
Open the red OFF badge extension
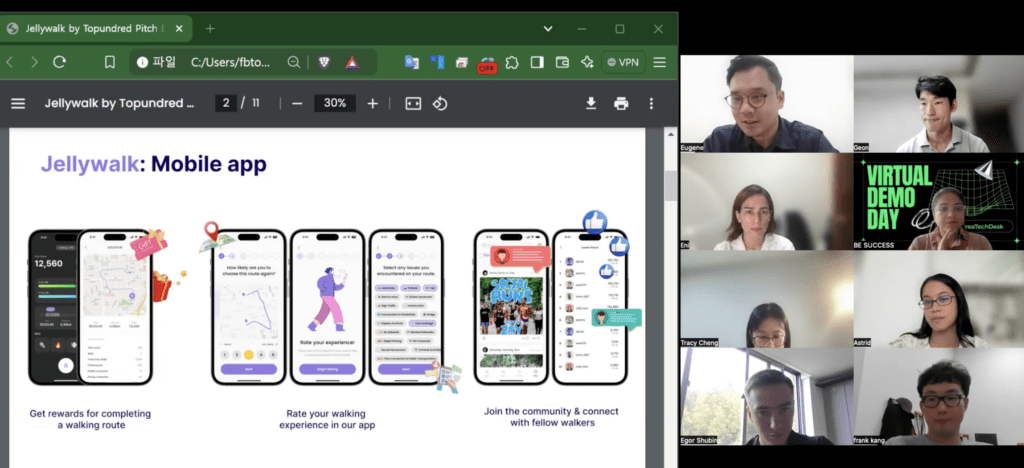487,63
